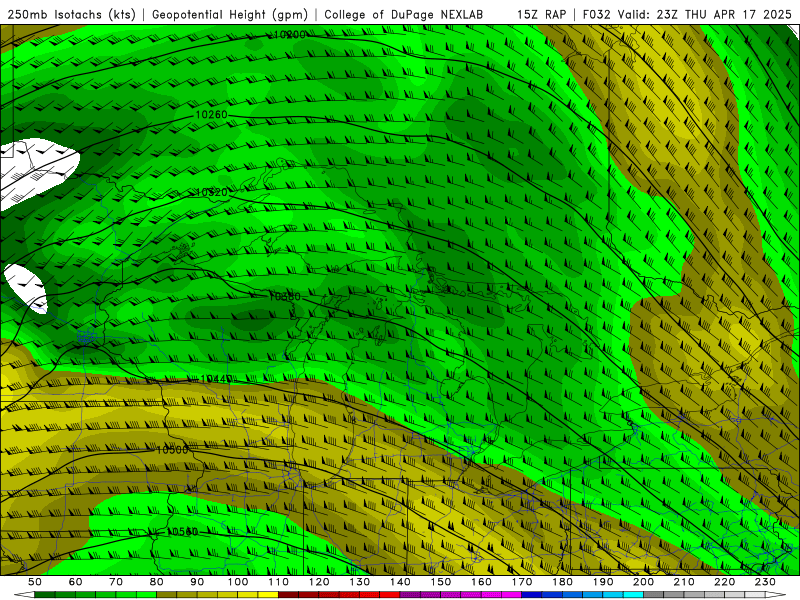This screenshot has height=600, width=800.
Task: Pick the cyan swatch ending at 200
Action: pos(634,595)
